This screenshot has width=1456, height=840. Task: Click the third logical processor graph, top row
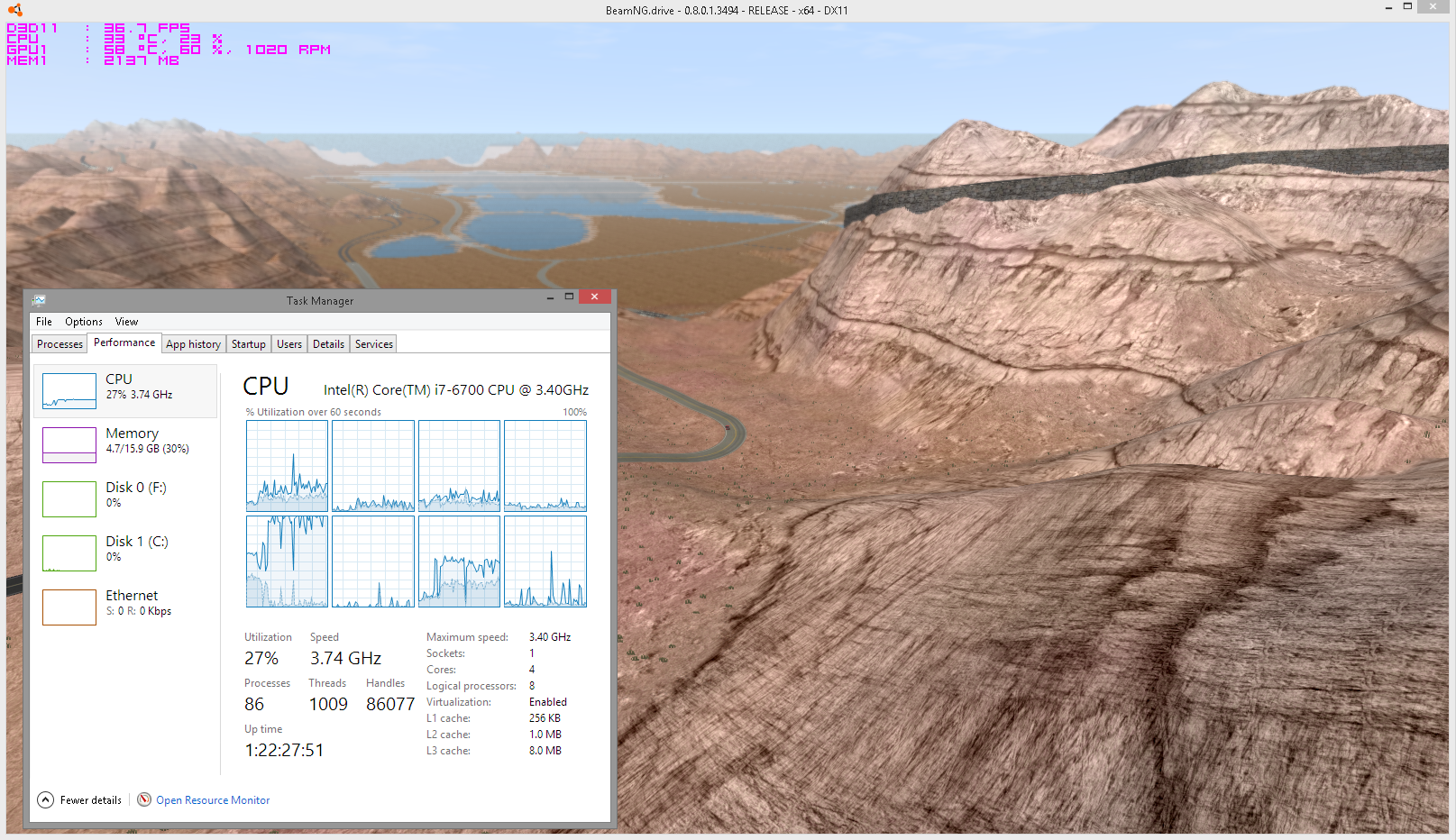459,466
